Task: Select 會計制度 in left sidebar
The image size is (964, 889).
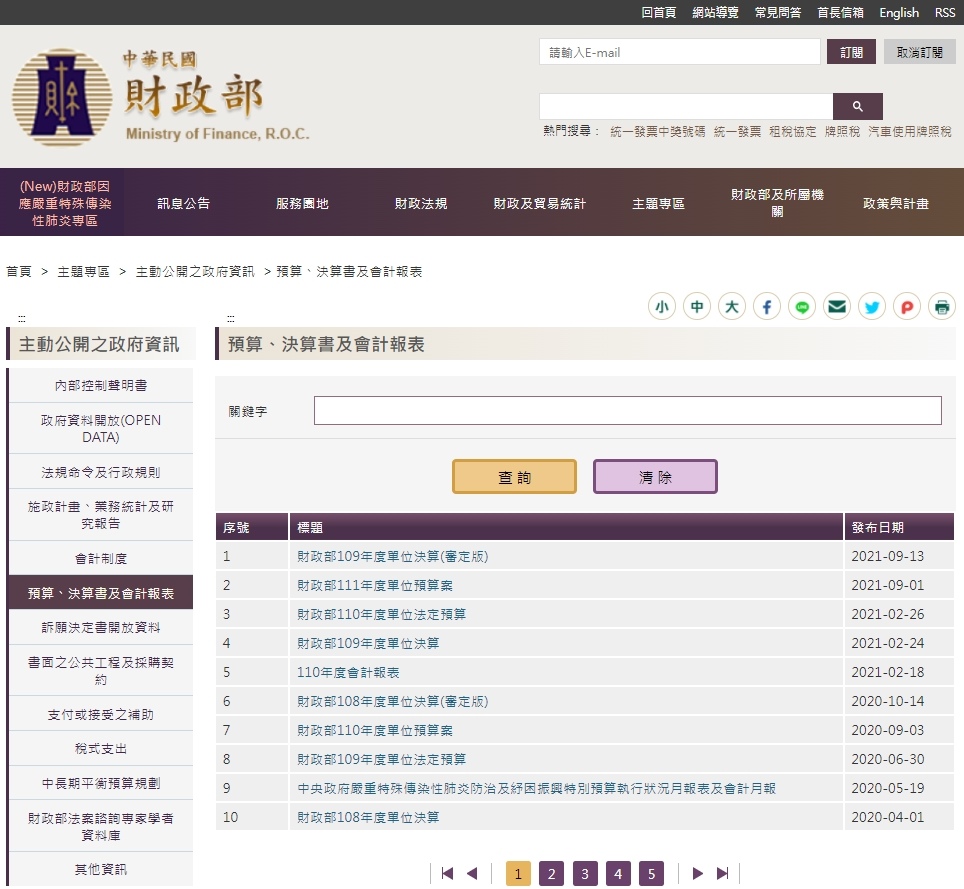Action: [x=101, y=558]
